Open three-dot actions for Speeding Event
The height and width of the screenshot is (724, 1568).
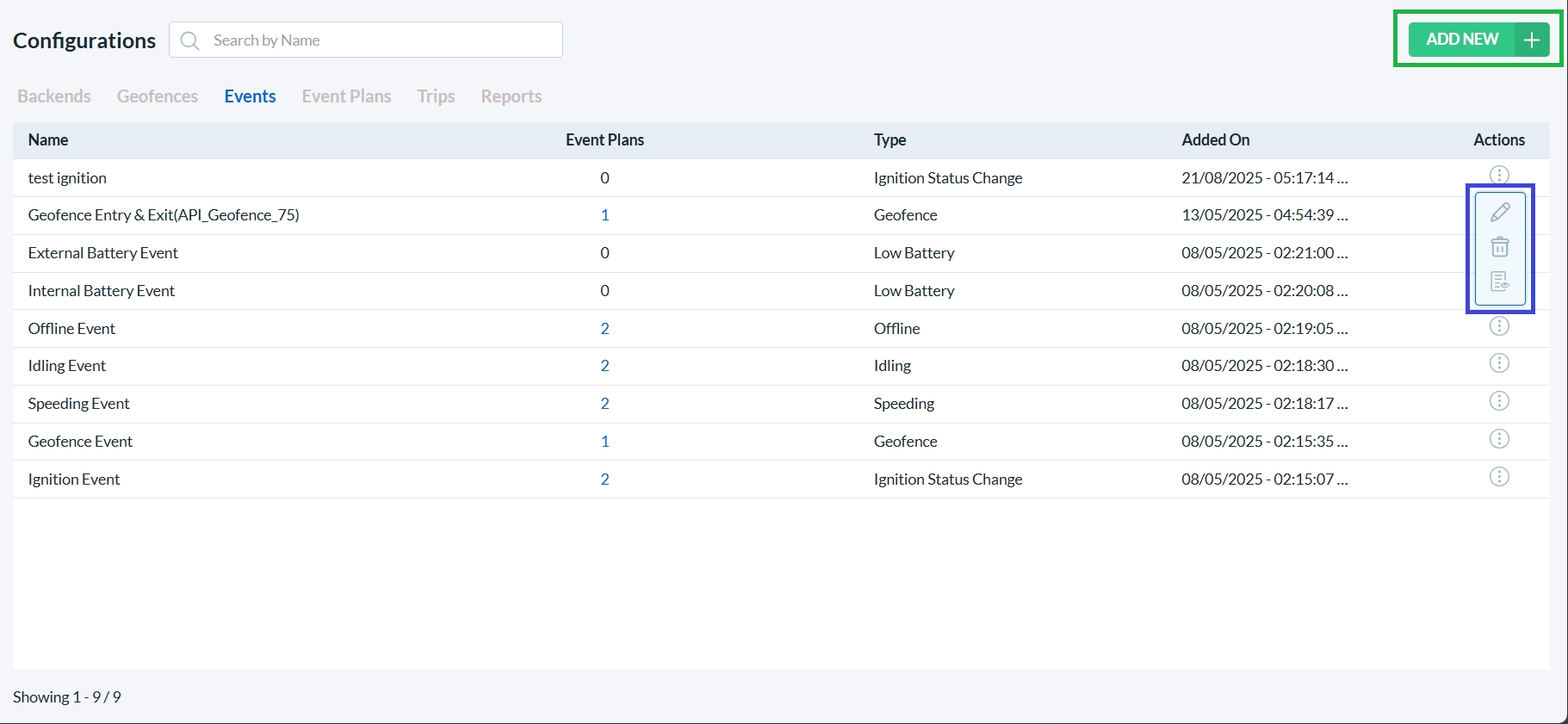(1499, 401)
